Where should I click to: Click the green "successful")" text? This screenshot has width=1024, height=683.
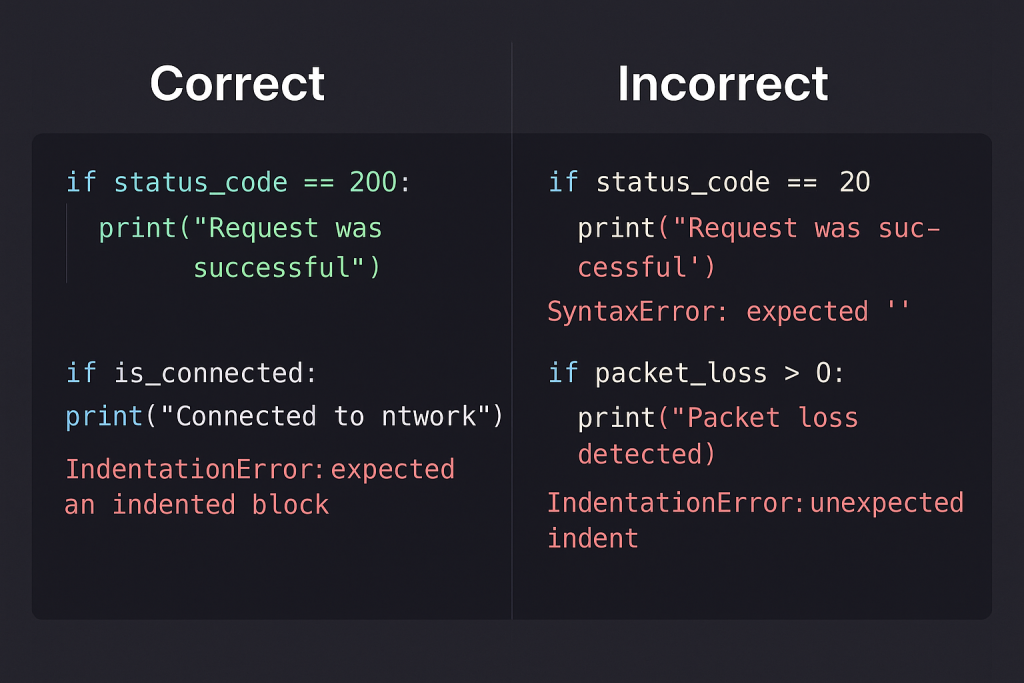tap(287, 267)
